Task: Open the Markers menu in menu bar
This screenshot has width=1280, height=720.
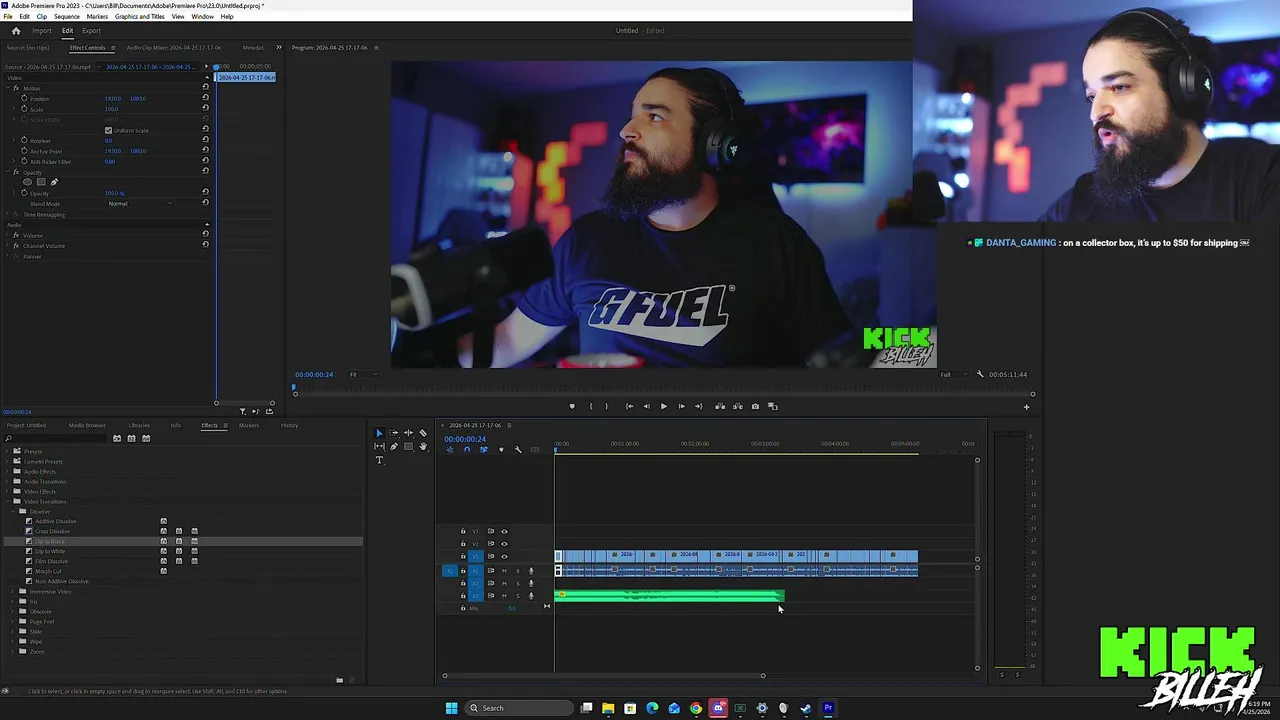Action: pos(97,17)
